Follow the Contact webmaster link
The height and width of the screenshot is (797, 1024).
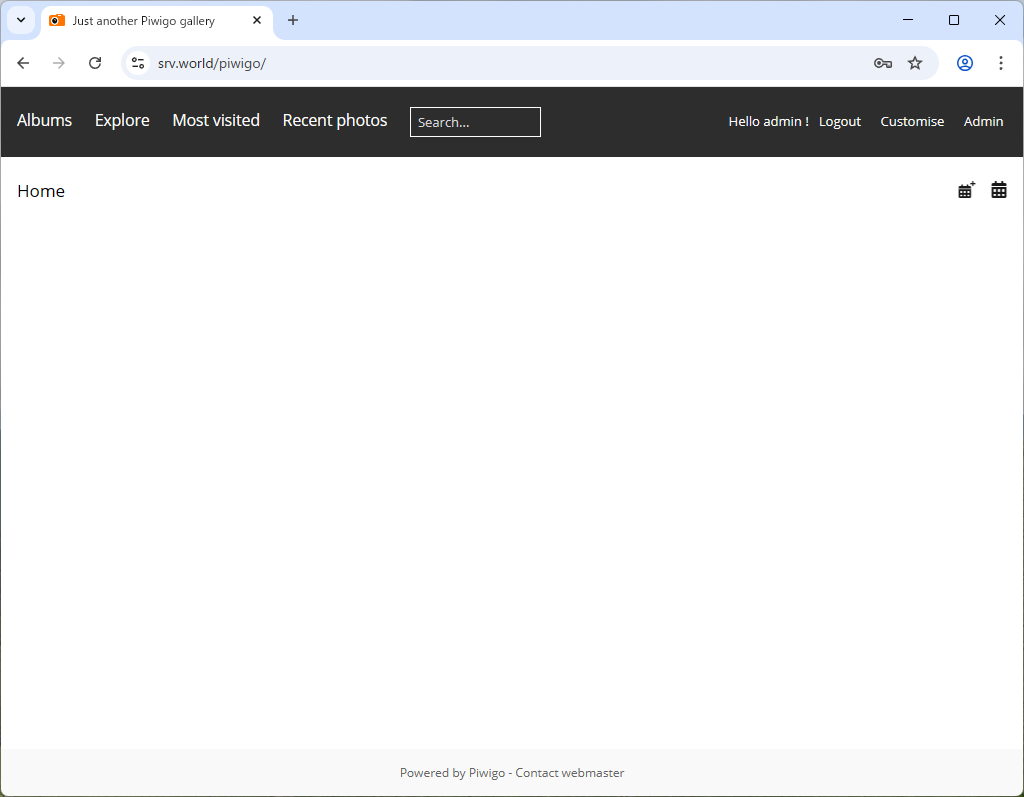[569, 772]
